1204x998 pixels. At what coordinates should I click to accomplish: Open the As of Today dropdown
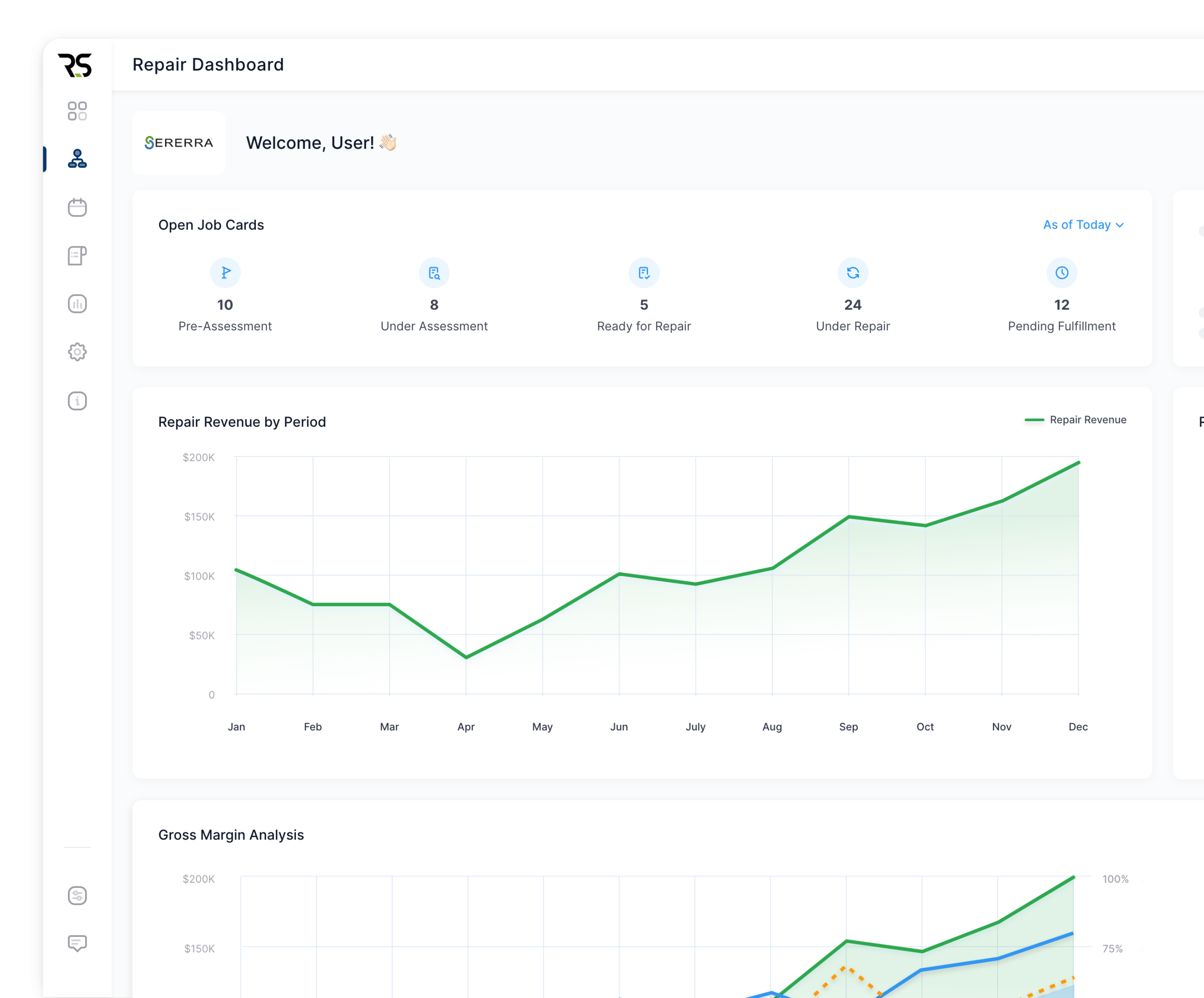[1083, 225]
